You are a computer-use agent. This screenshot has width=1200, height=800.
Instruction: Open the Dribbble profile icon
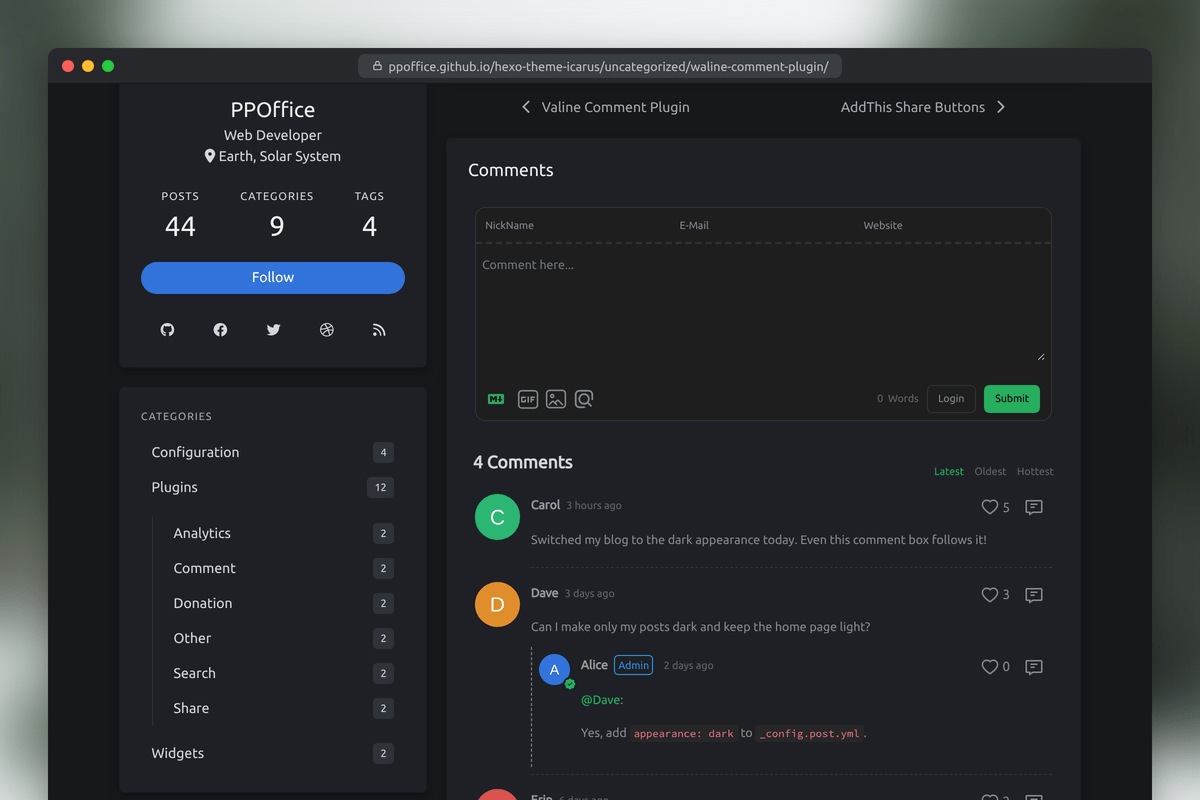point(327,330)
